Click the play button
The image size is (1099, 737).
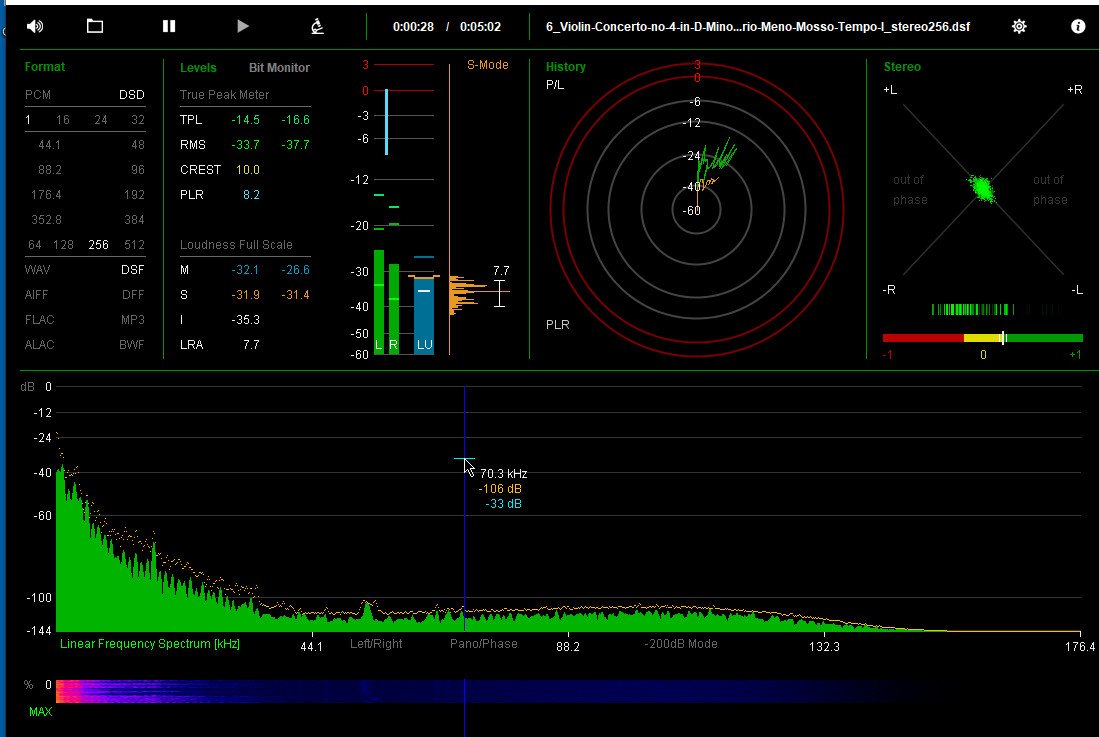pos(243,27)
